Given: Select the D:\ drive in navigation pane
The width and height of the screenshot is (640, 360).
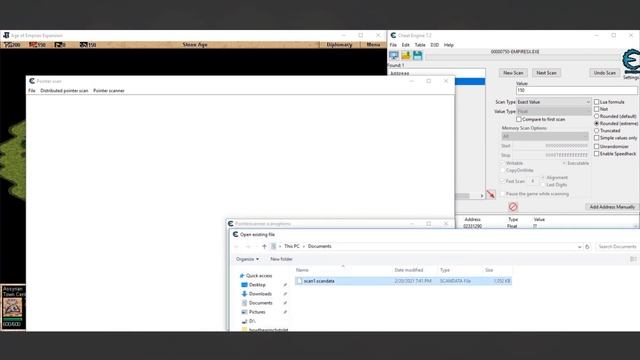Looking at the screenshot, I should tap(249, 321).
